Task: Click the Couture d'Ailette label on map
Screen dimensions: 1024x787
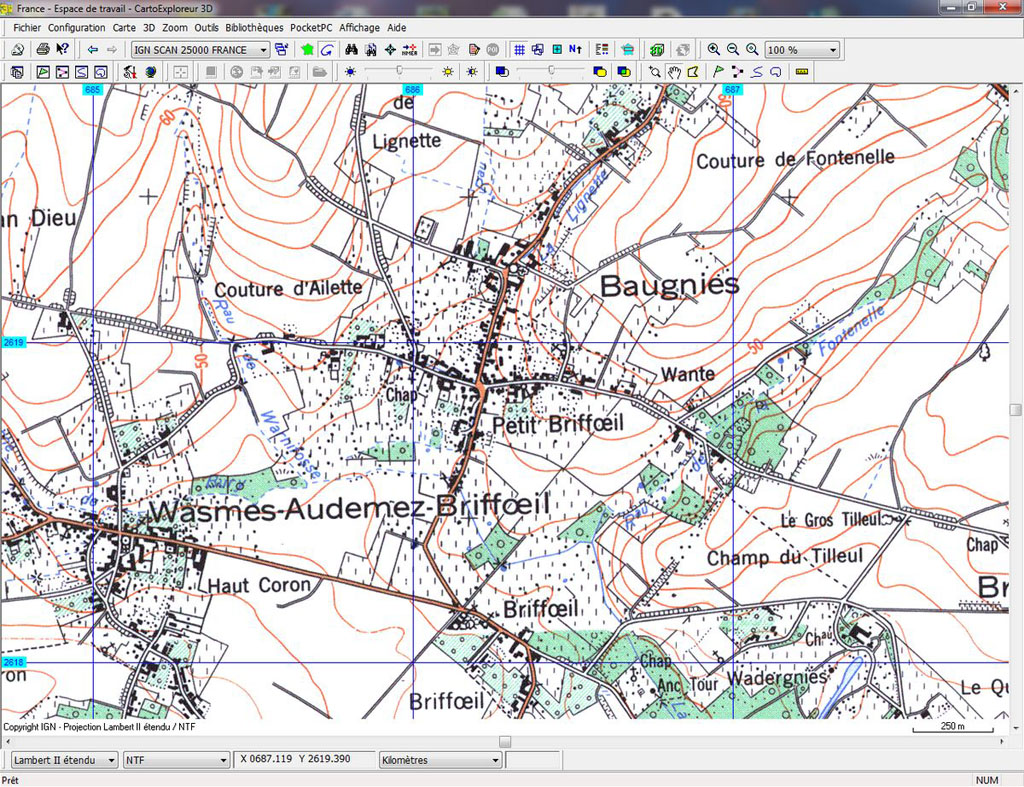Action: click(x=288, y=289)
